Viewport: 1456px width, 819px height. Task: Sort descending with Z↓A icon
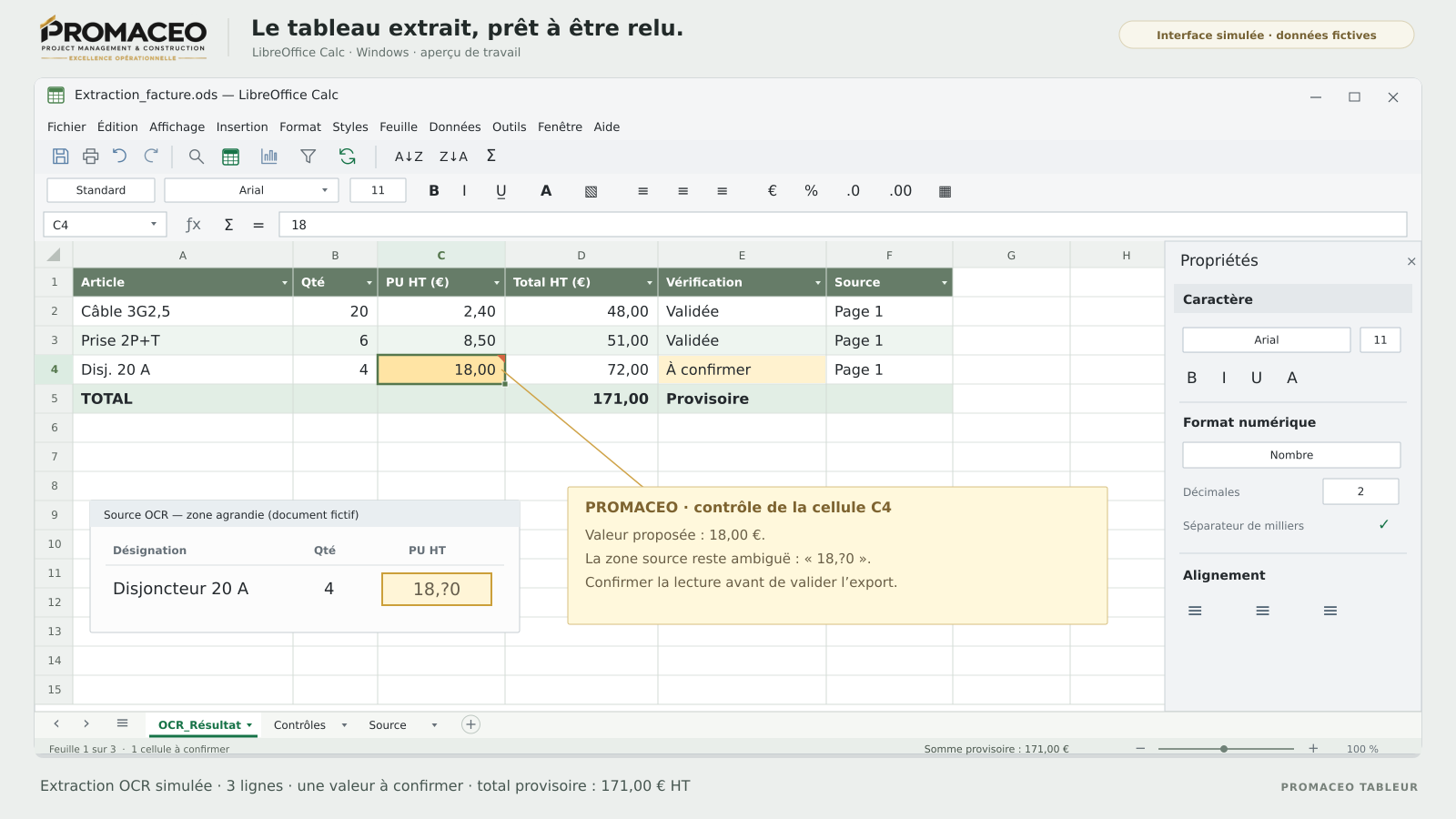(453, 157)
